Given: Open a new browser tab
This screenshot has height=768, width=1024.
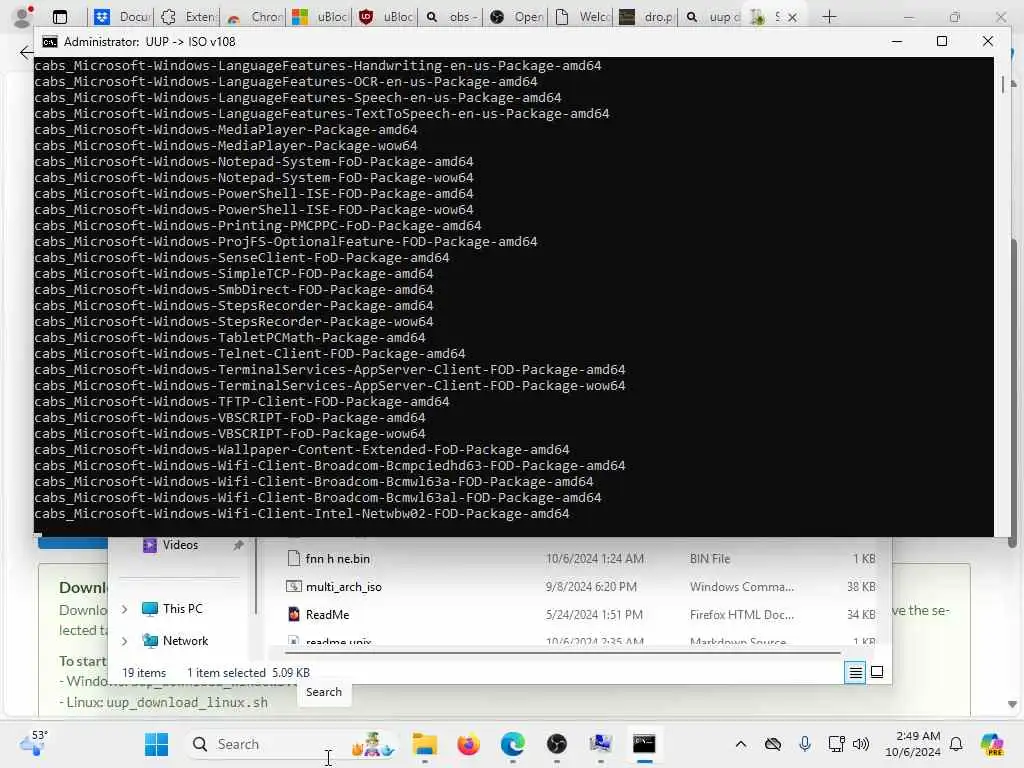Looking at the screenshot, I should tap(829, 17).
